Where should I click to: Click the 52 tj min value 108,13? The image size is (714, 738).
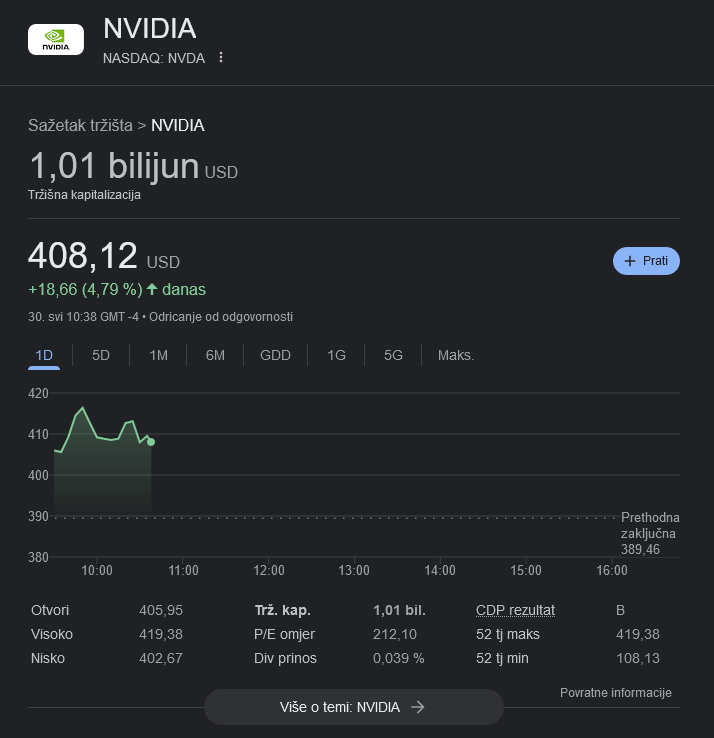638,658
